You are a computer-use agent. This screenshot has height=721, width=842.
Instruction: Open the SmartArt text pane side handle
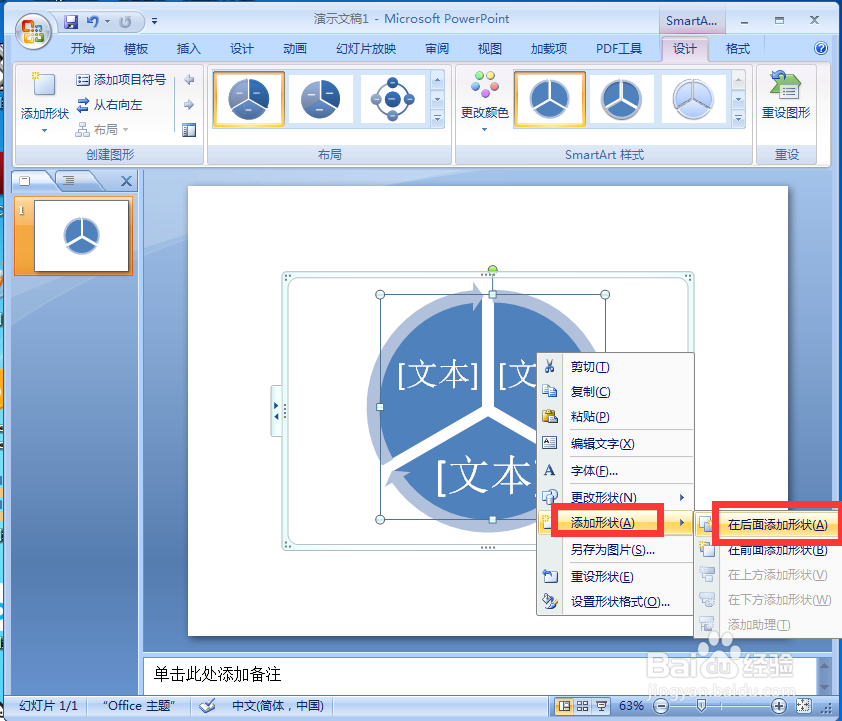point(276,411)
